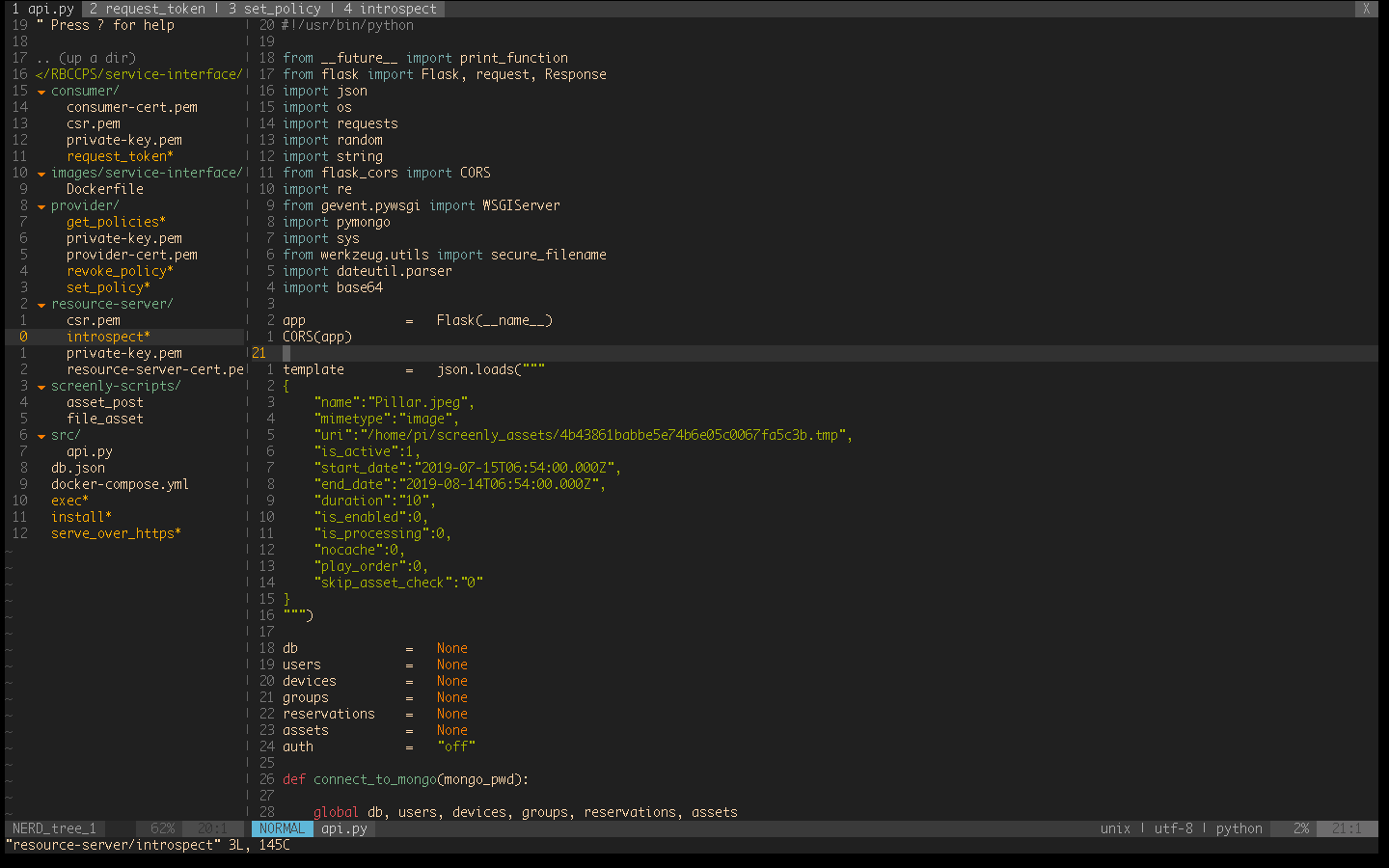
Task: Place cursor on 'import requests' line
Action: (x=340, y=123)
